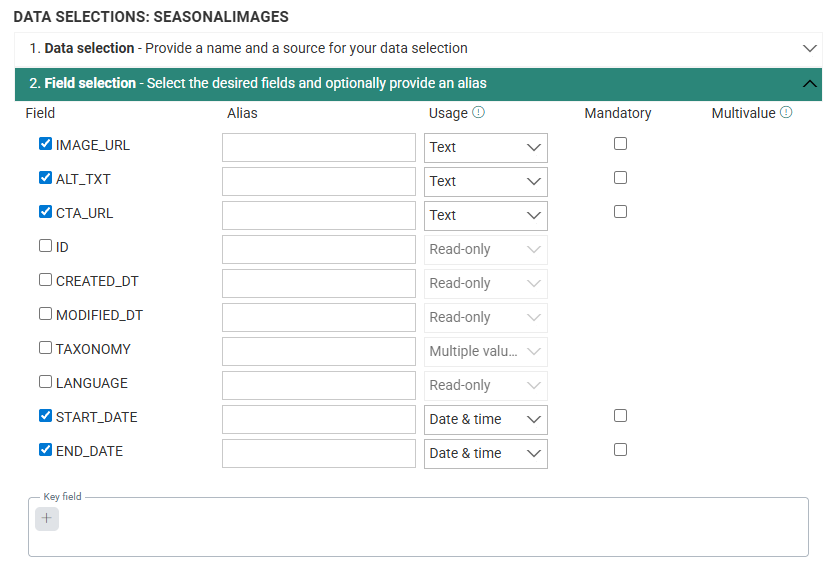
Task: Uncheck the END_DATE field checkbox
Action: pos(45,450)
